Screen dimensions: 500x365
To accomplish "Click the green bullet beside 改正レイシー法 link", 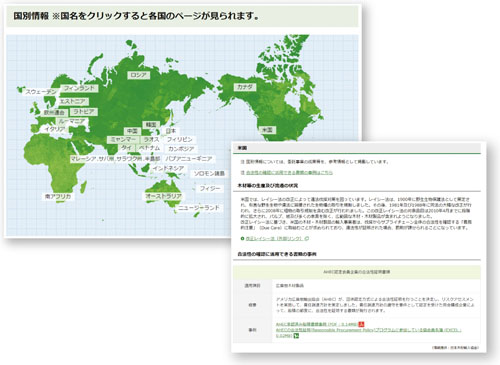I will [243, 238].
